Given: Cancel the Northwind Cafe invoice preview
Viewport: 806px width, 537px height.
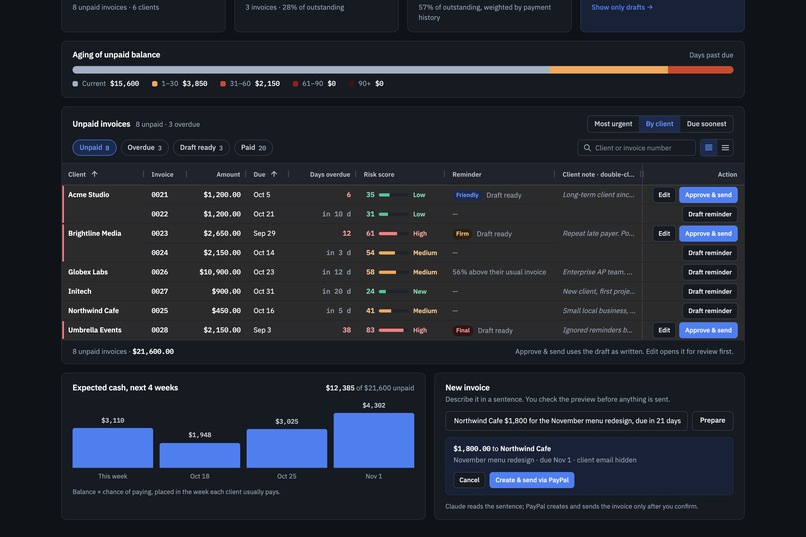Looking at the screenshot, I should (469, 480).
